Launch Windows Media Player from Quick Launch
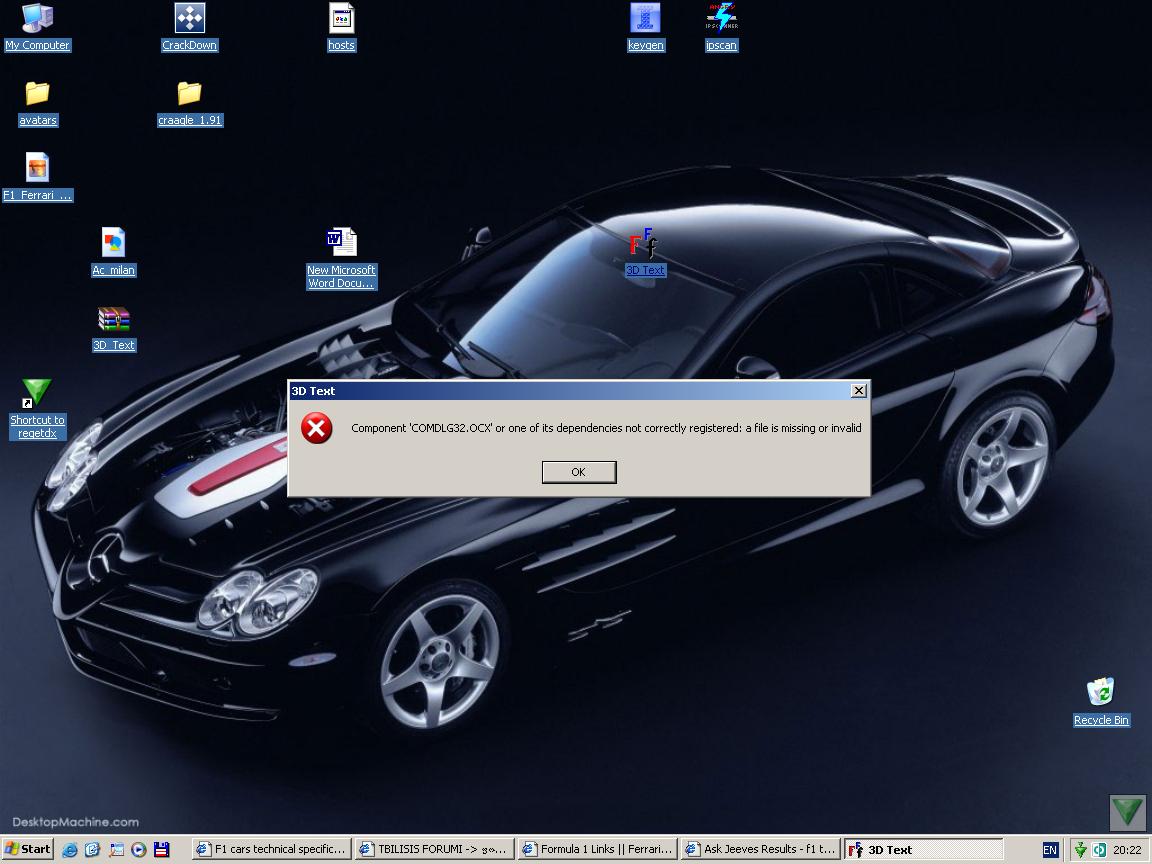The image size is (1152, 864). click(x=139, y=850)
